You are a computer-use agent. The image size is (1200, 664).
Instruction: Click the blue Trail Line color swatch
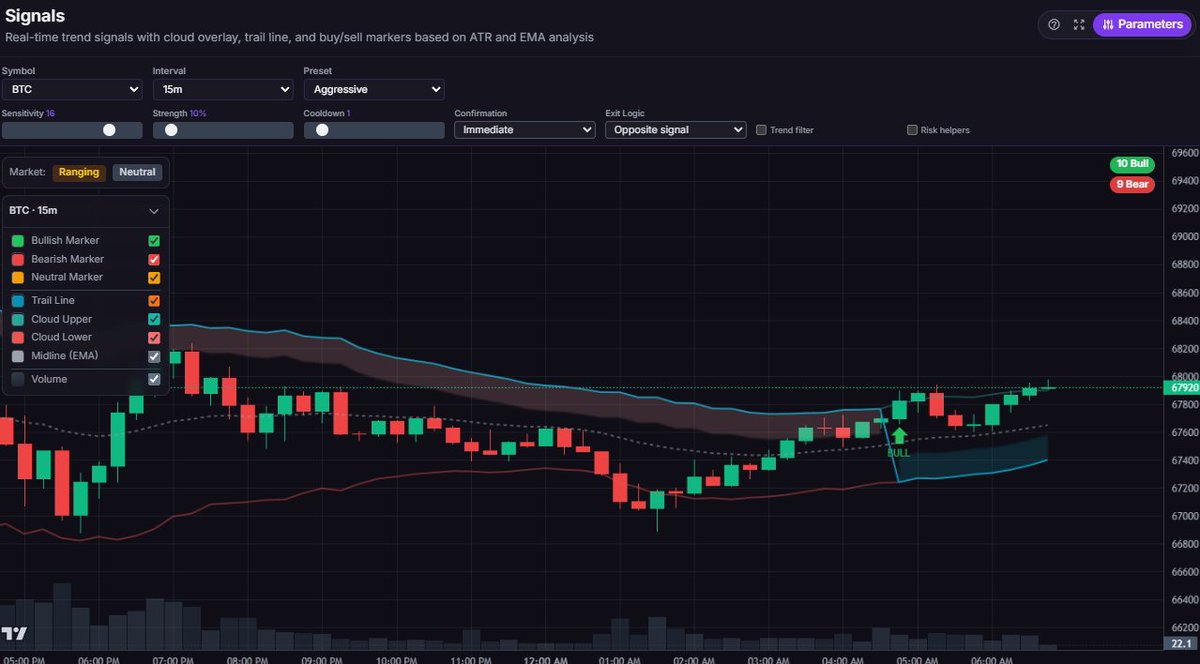click(x=17, y=300)
